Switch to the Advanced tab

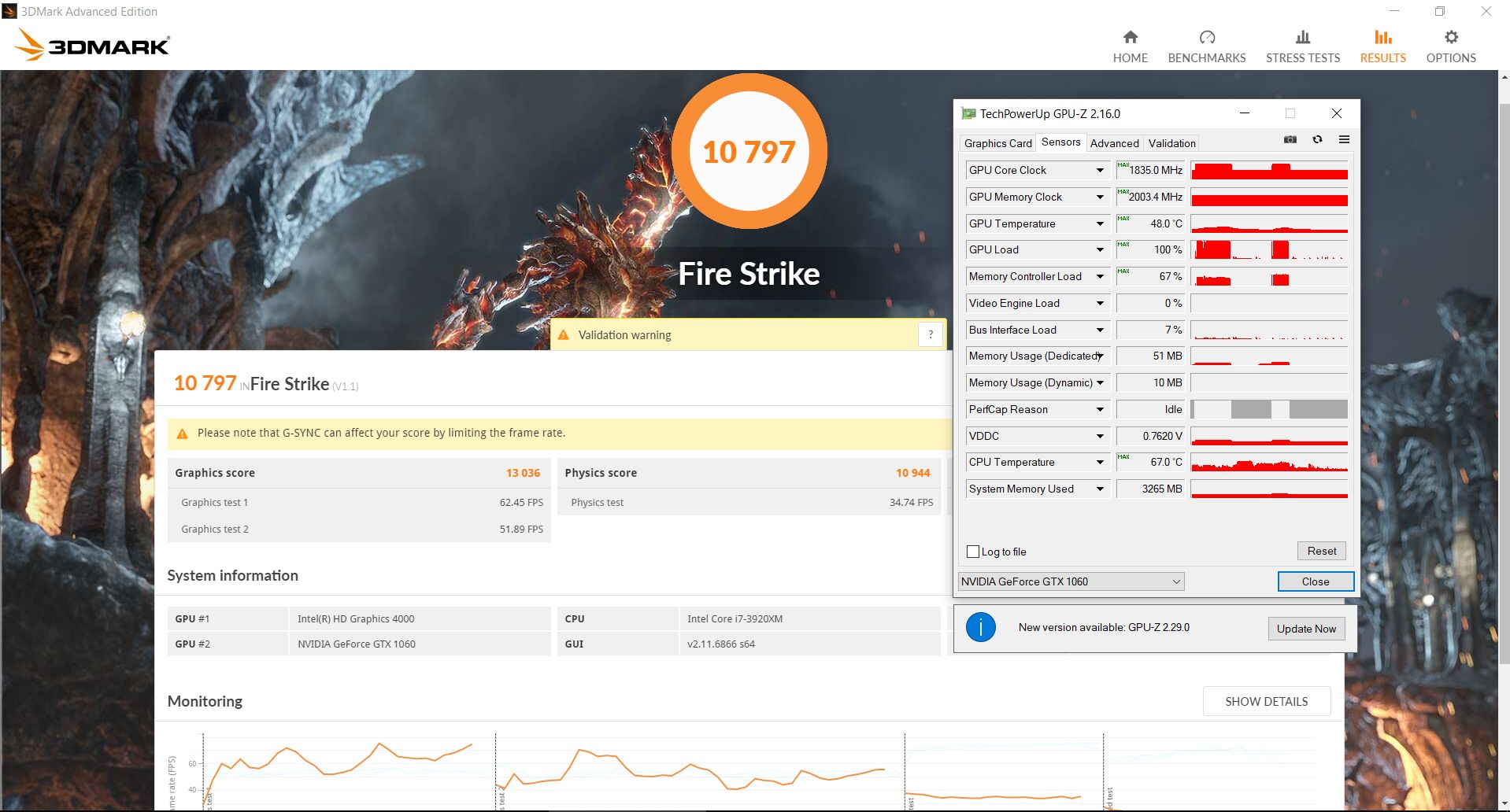pos(1114,143)
